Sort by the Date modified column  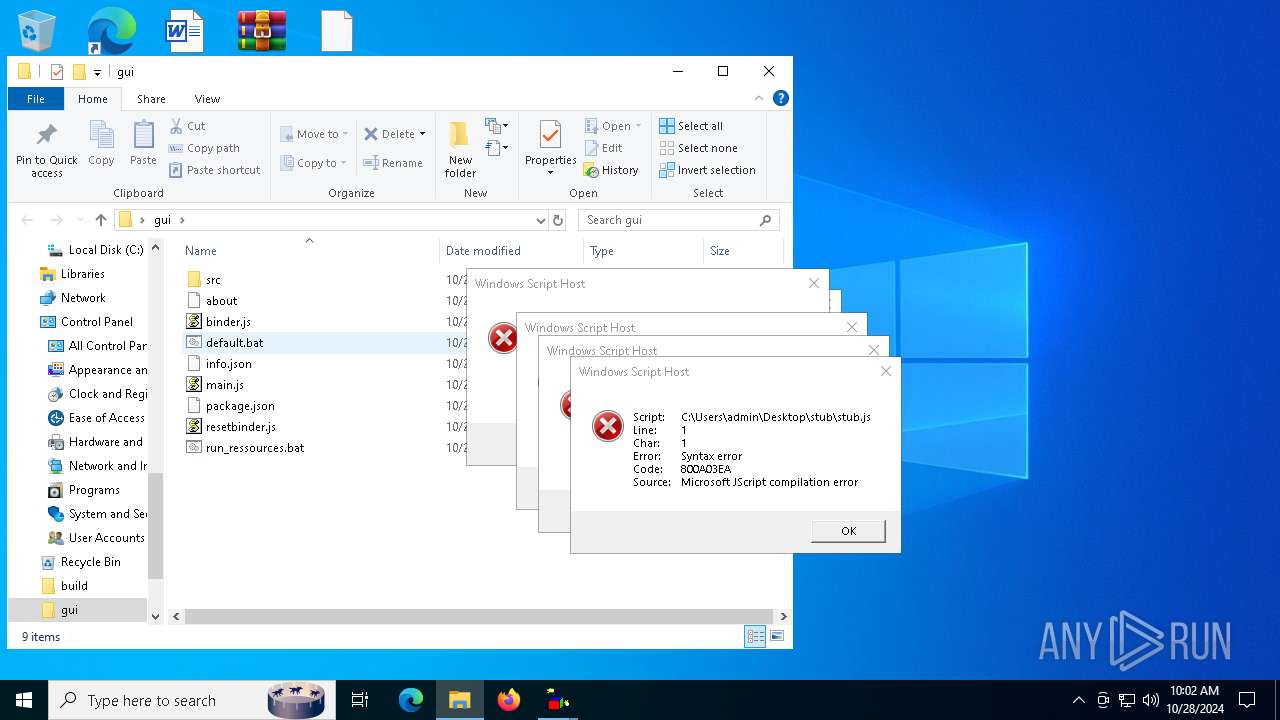click(x=511, y=251)
